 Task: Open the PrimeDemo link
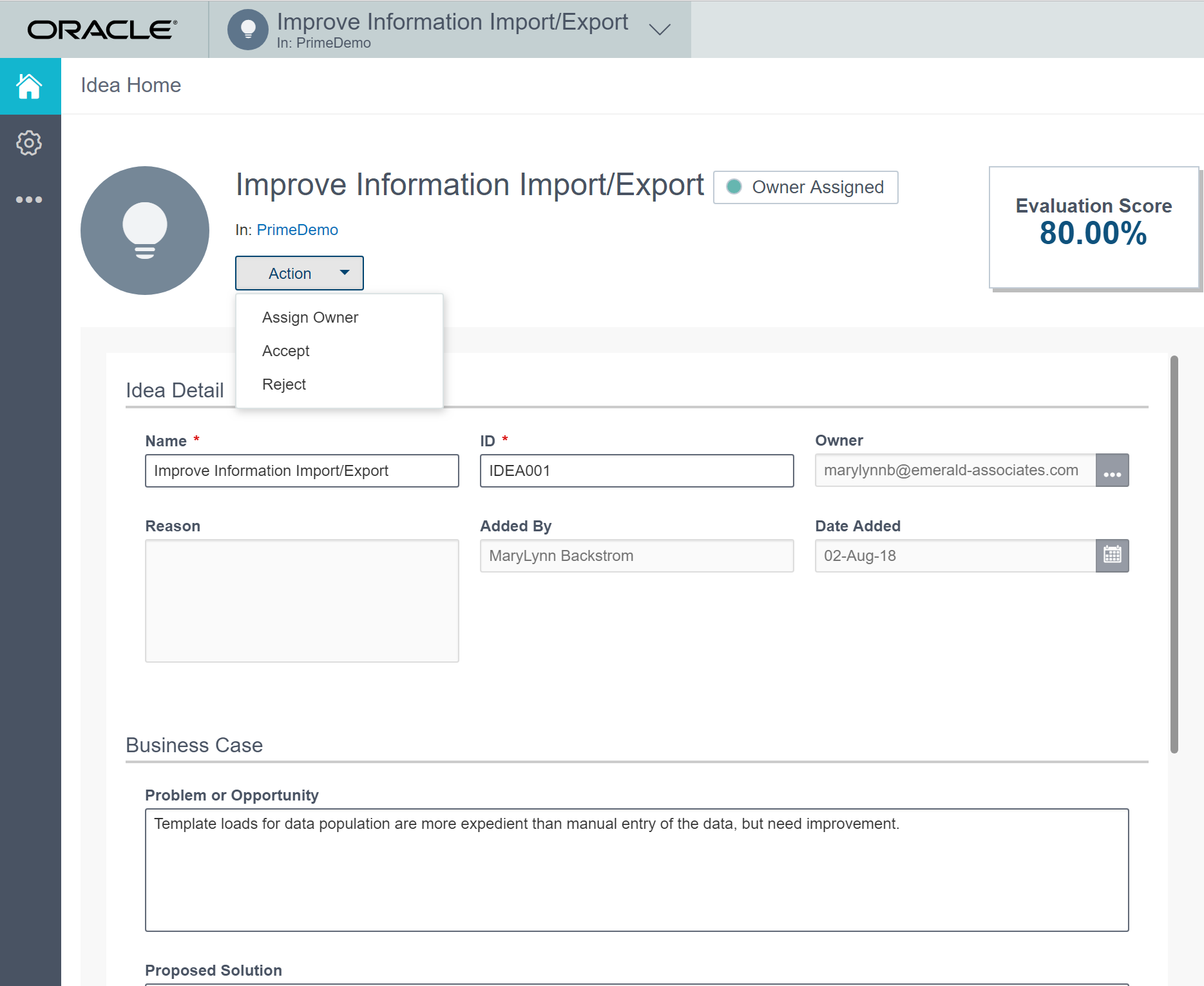coord(297,230)
